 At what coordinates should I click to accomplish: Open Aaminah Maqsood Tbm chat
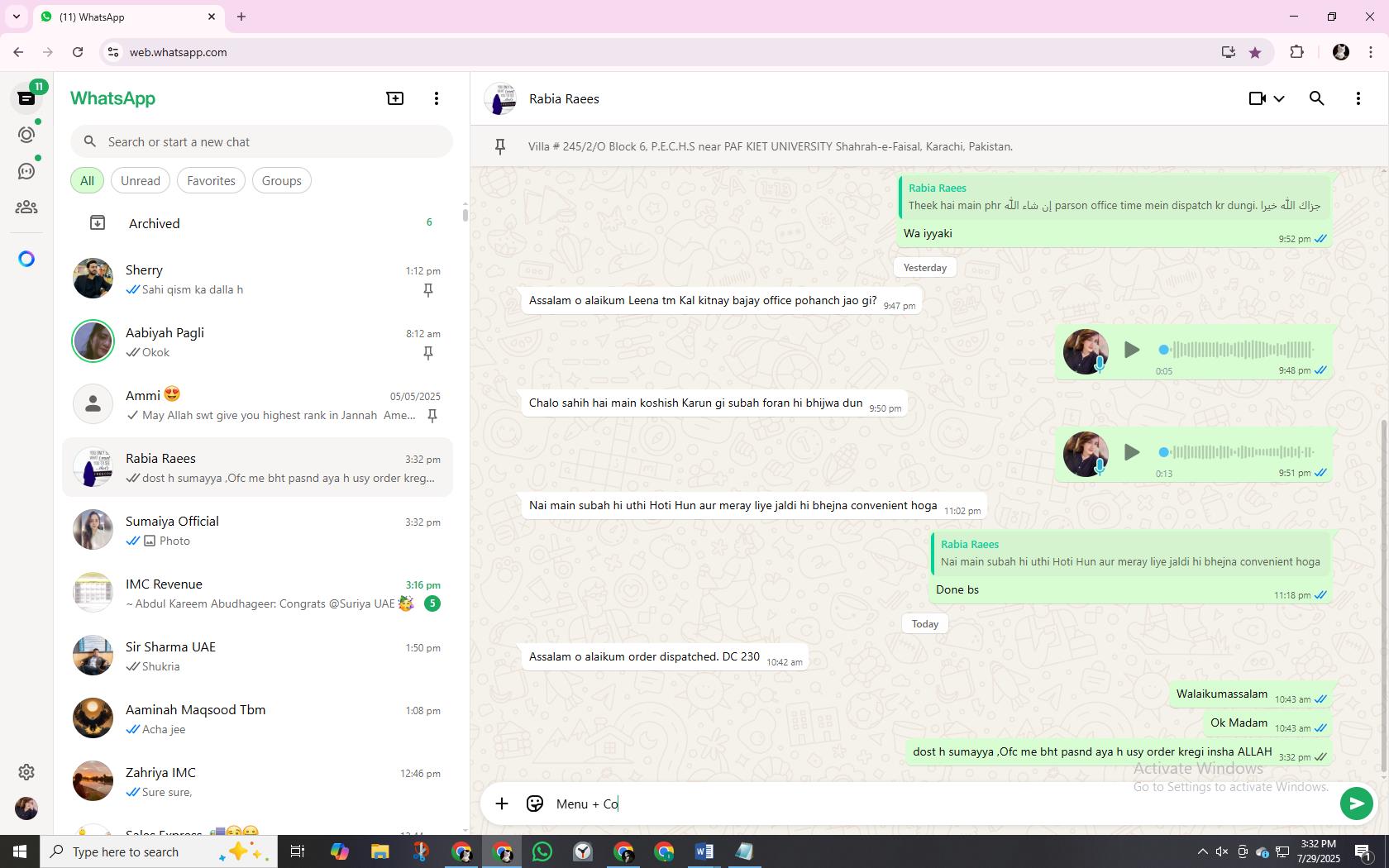pyautogui.click(x=258, y=719)
